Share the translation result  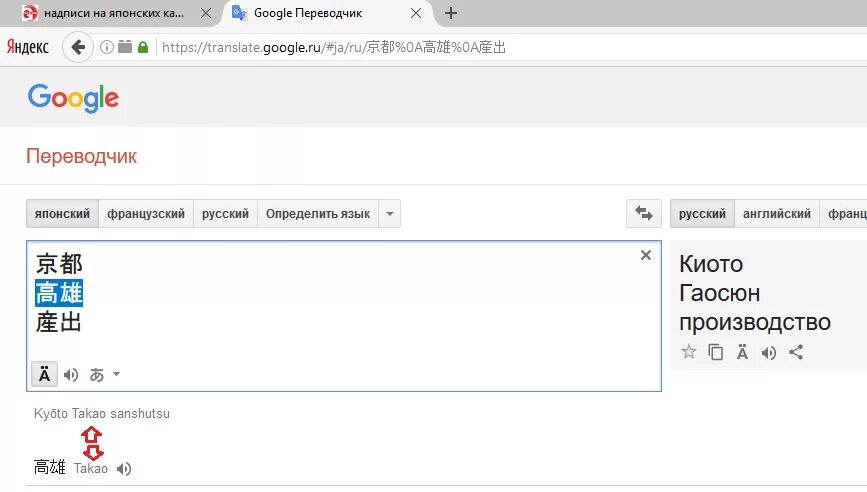796,352
